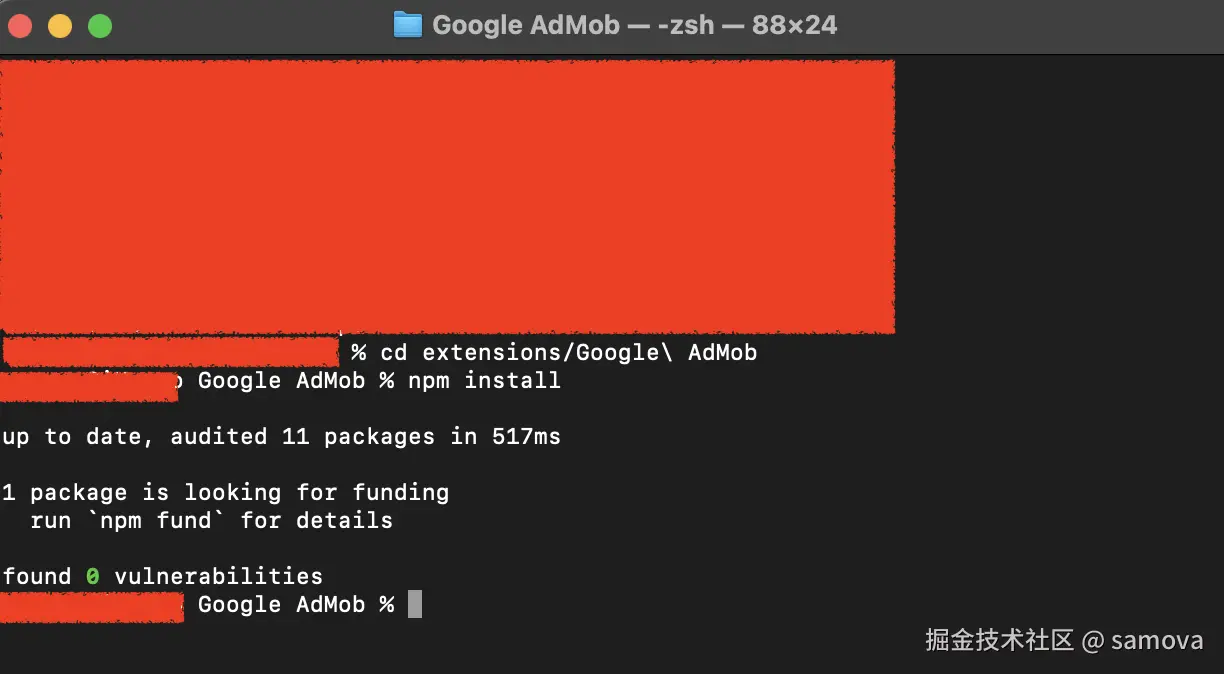1224x674 pixels.
Task: Click the yellow minimize button
Action: 59,27
